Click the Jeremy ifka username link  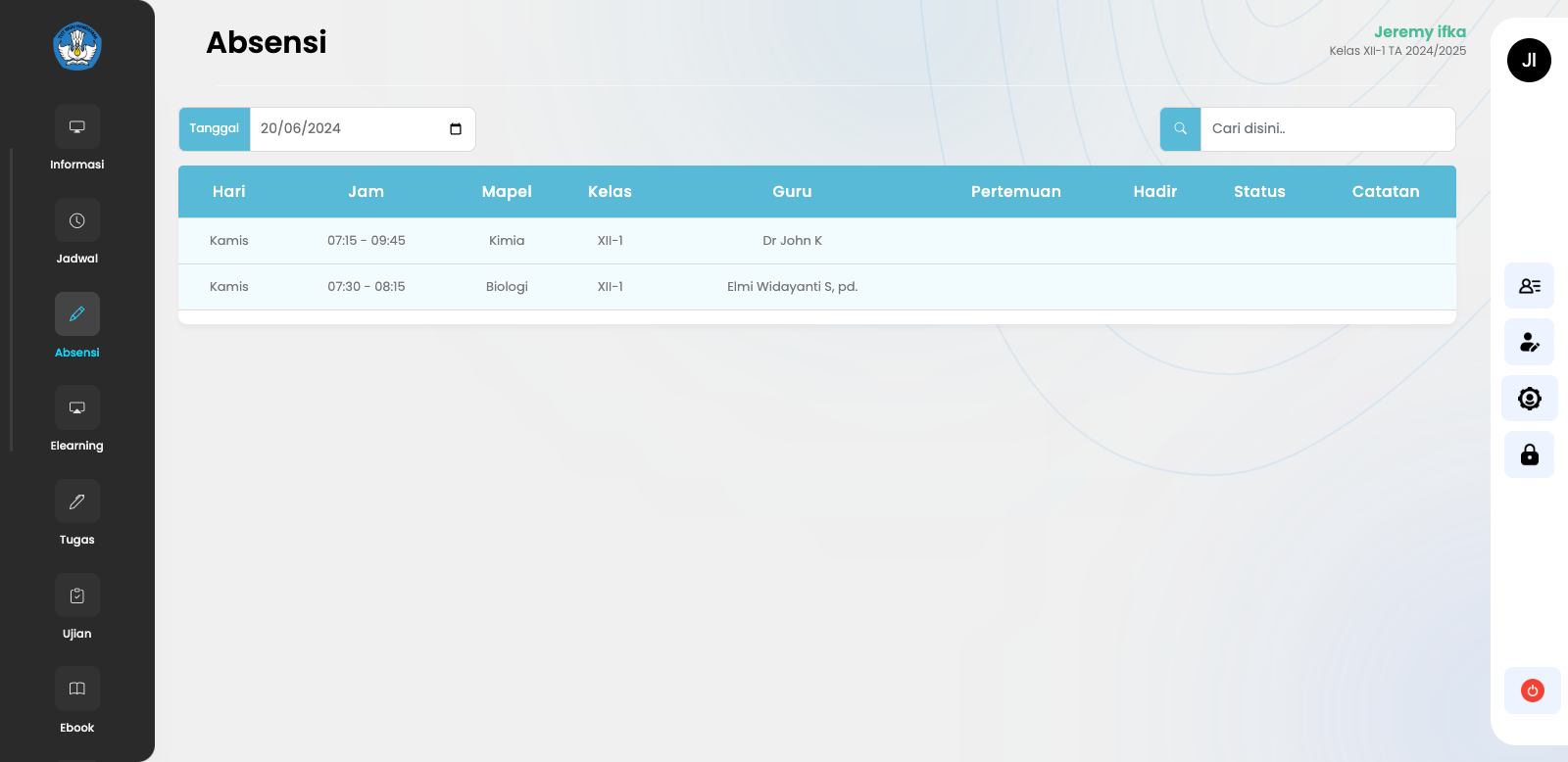click(1419, 32)
